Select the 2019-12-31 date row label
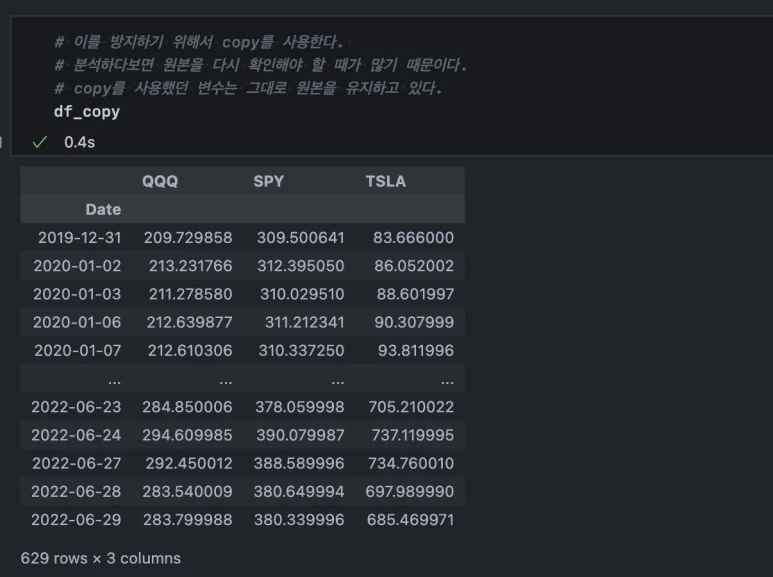773x577 pixels. click(79, 238)
